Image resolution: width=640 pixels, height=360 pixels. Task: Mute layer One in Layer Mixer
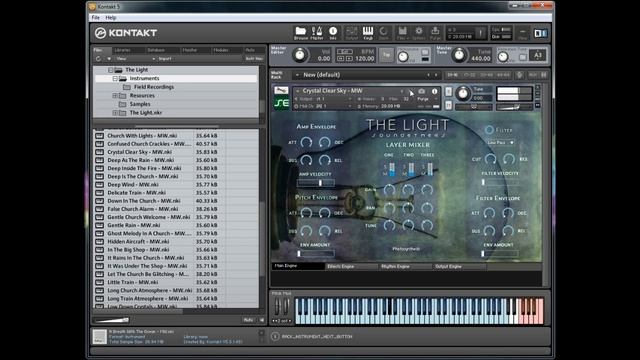385,173
